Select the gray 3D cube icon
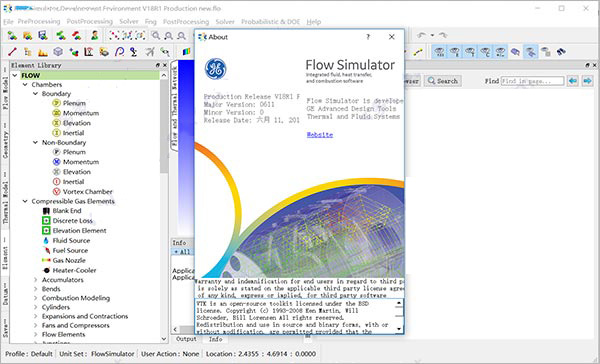Screen dimensions: 600x364 coord(58,51)
